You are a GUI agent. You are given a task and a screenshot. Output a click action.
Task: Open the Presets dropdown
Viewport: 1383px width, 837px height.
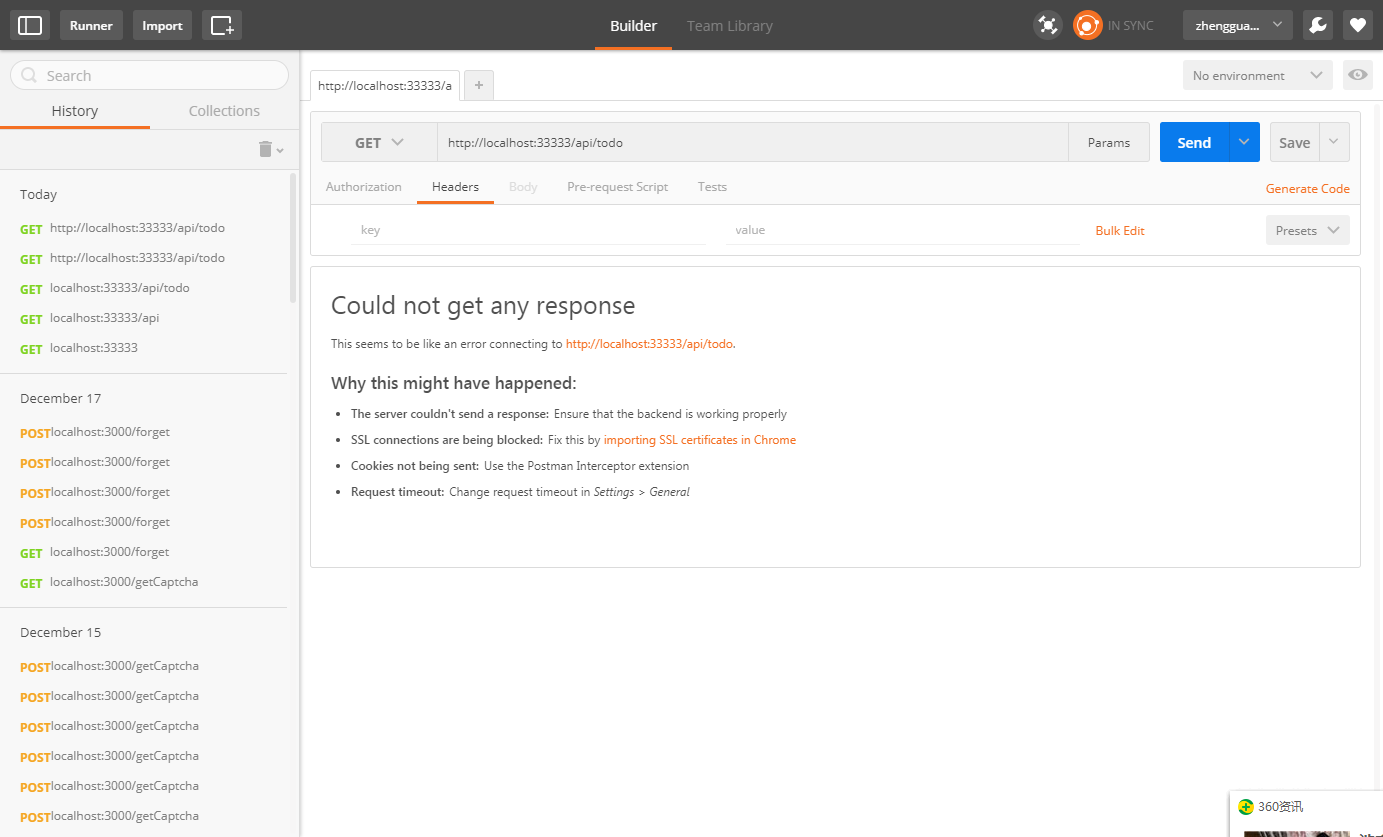pyautogui.click(x=1307, y=230)
